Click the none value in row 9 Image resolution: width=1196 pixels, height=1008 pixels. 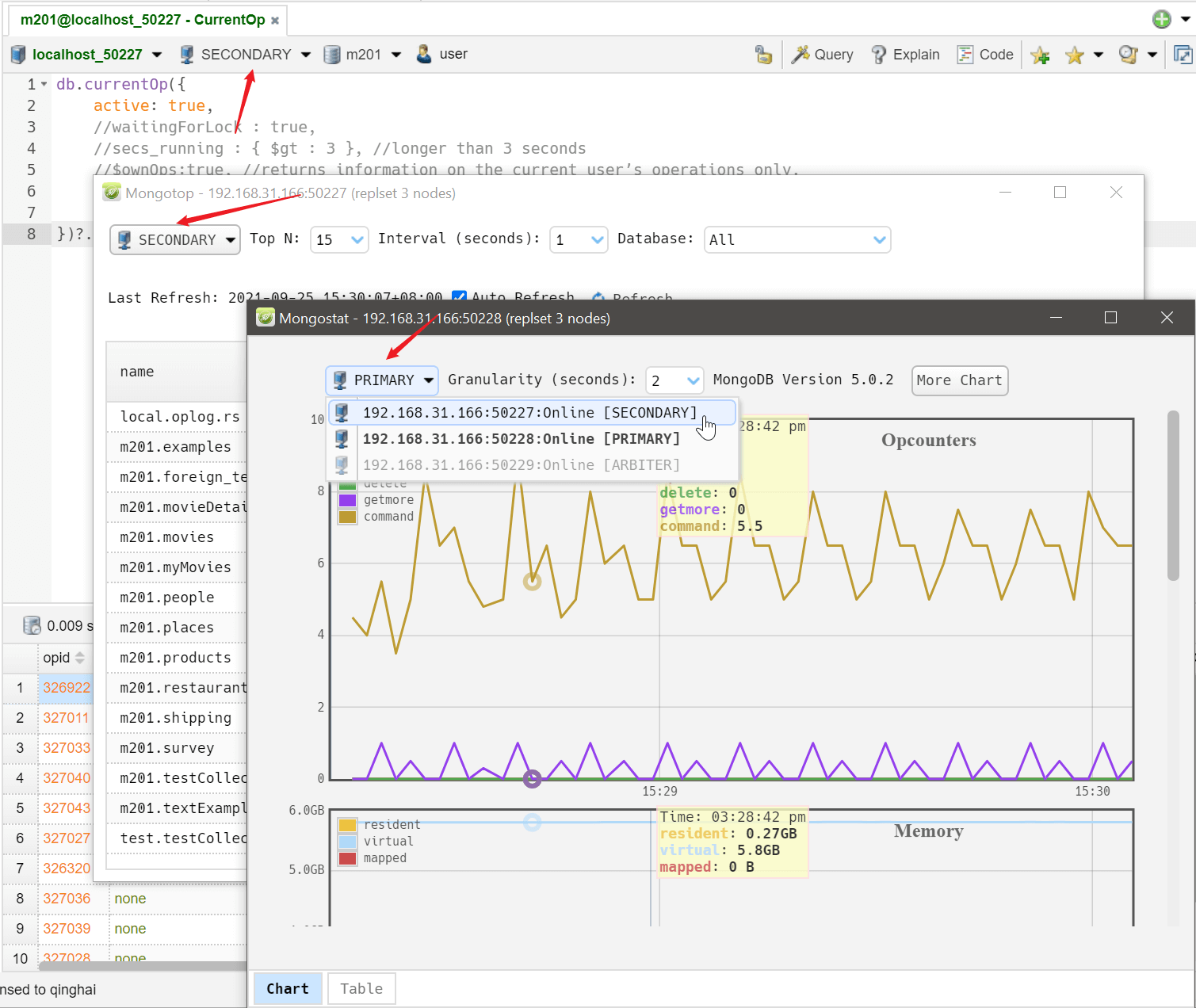130,929
